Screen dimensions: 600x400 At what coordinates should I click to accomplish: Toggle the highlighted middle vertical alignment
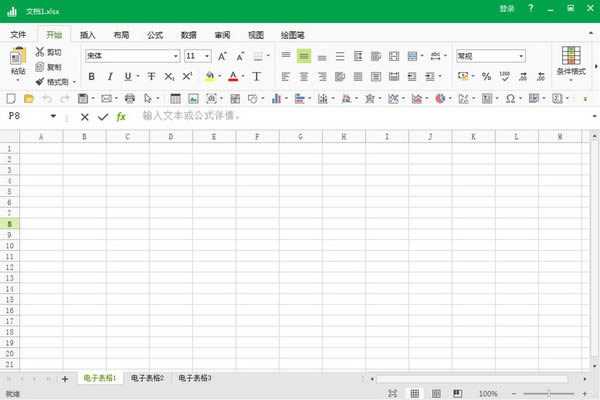pyautogui.click(x=304, y=56)
